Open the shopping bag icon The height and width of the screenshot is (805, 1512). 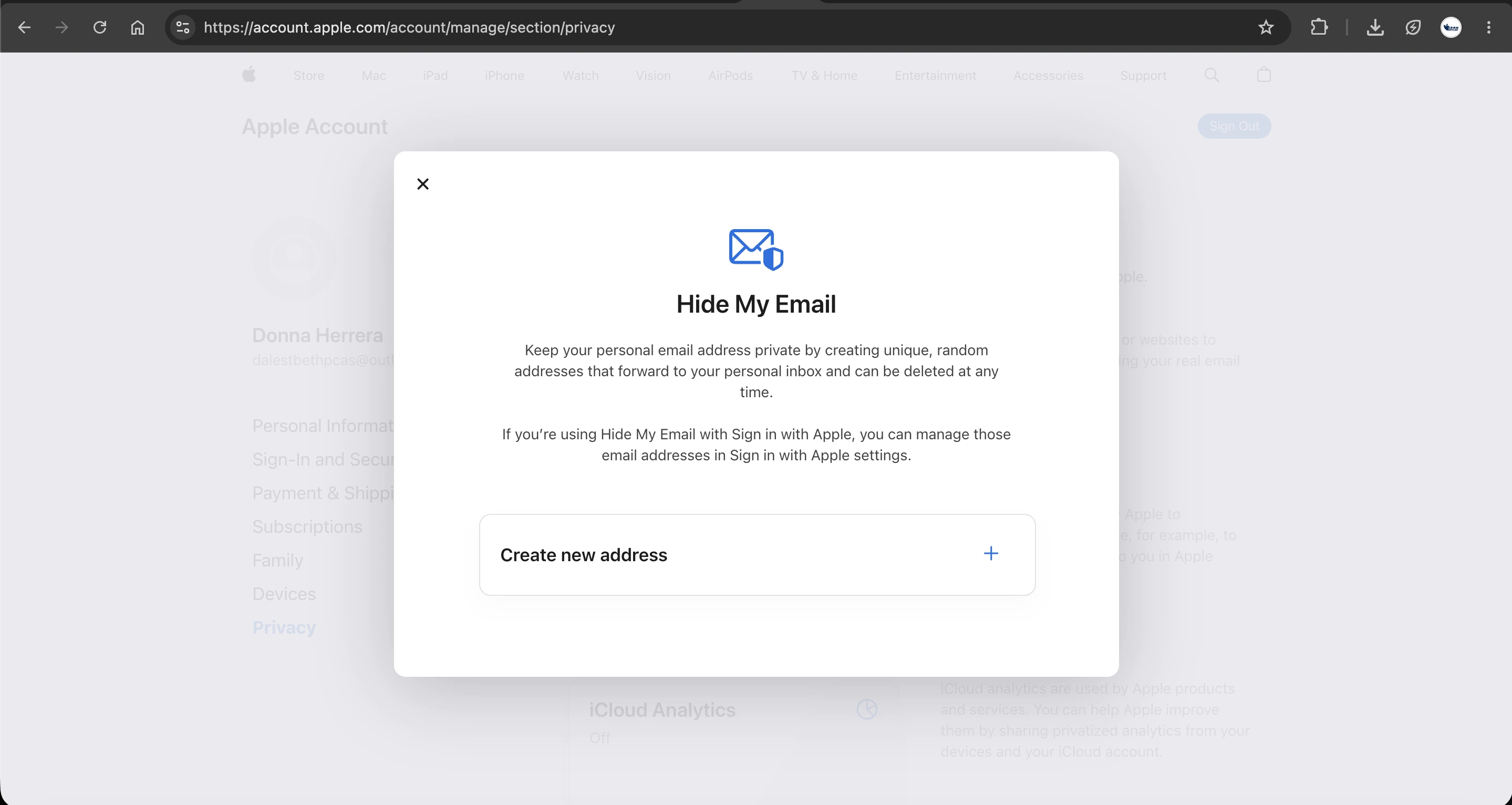tap(1264, 75)
